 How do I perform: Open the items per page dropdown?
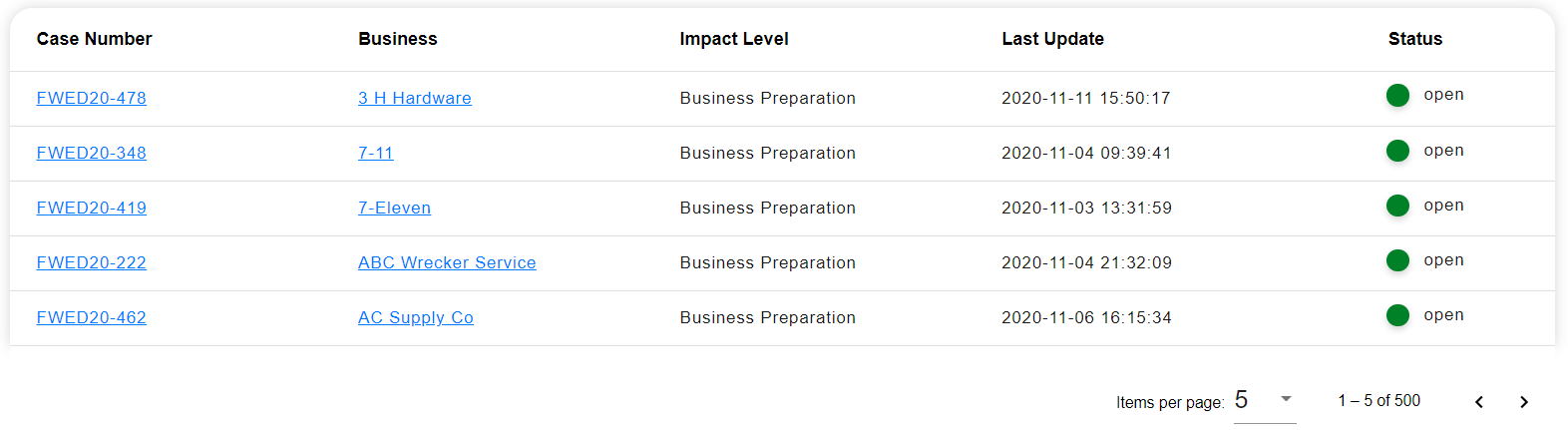tap(1264, 400)
